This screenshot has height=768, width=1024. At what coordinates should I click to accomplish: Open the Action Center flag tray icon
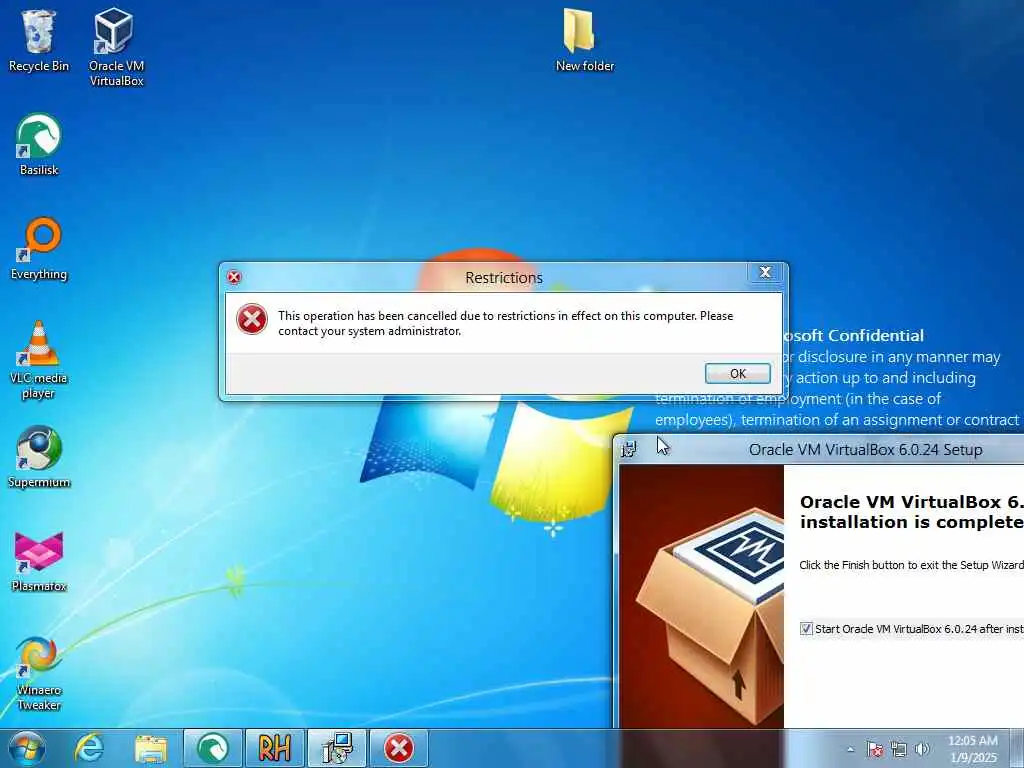tap(875, 749)
